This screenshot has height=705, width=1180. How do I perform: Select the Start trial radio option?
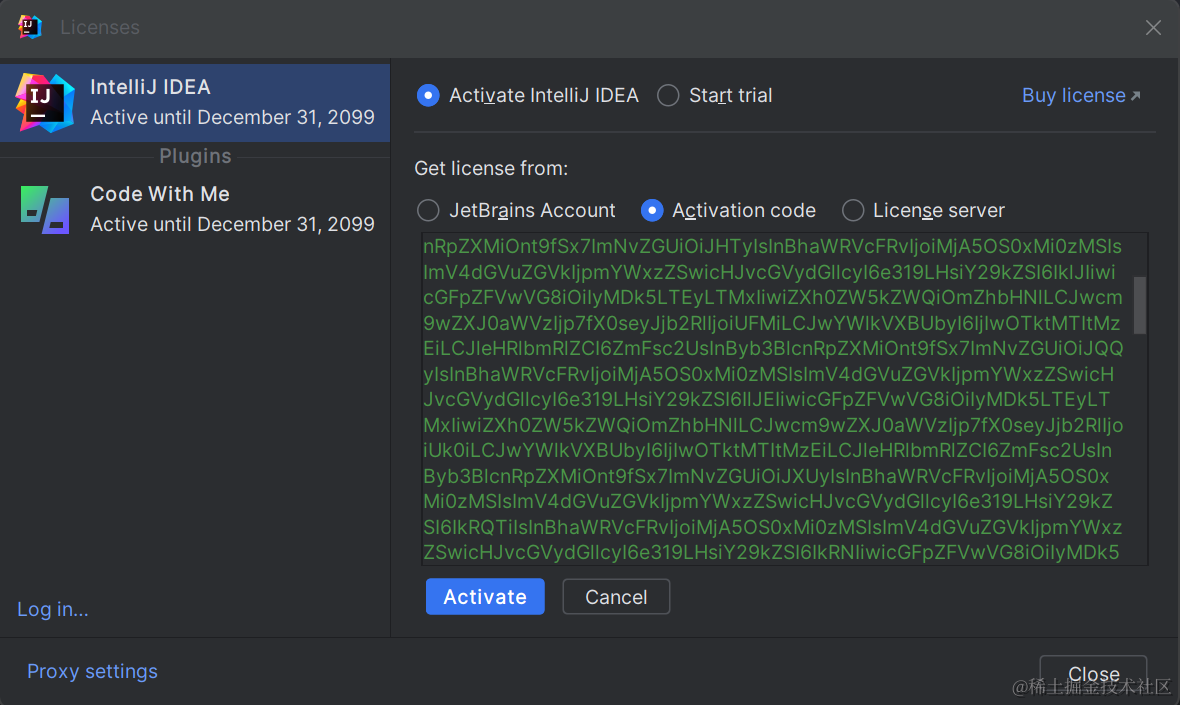(x=668, y=96)
